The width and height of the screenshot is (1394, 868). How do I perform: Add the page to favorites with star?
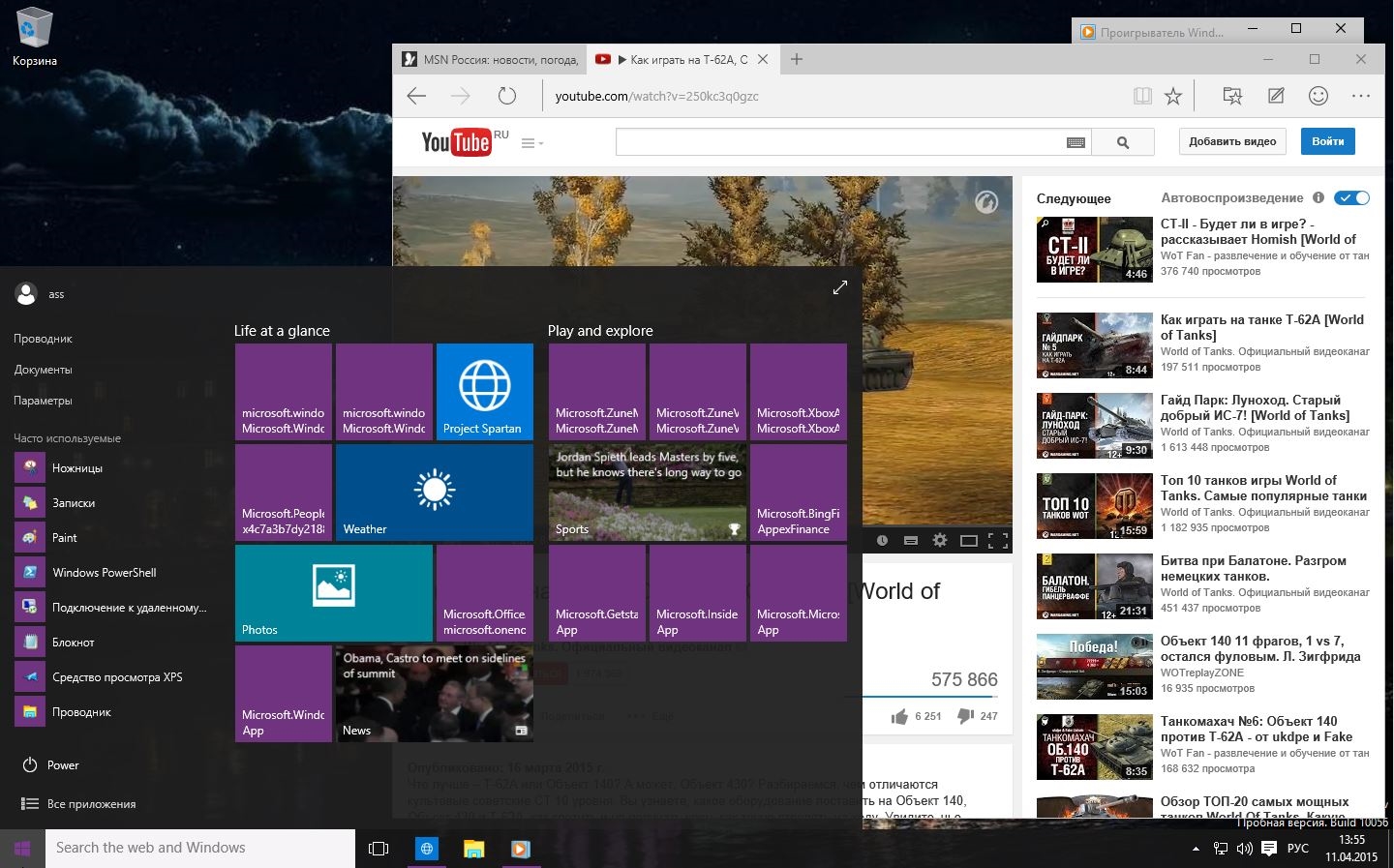(1173, 96)
